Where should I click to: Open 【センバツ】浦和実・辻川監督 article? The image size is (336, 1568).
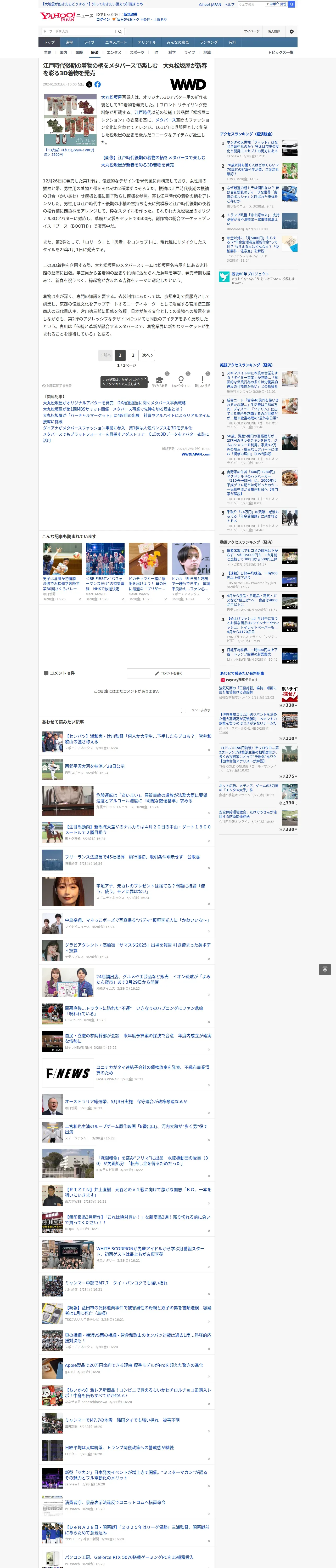pos(138,739)
